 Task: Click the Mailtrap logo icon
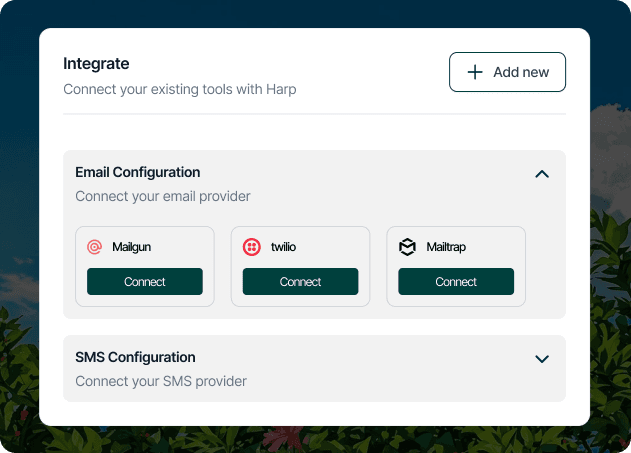click(407, 247)
